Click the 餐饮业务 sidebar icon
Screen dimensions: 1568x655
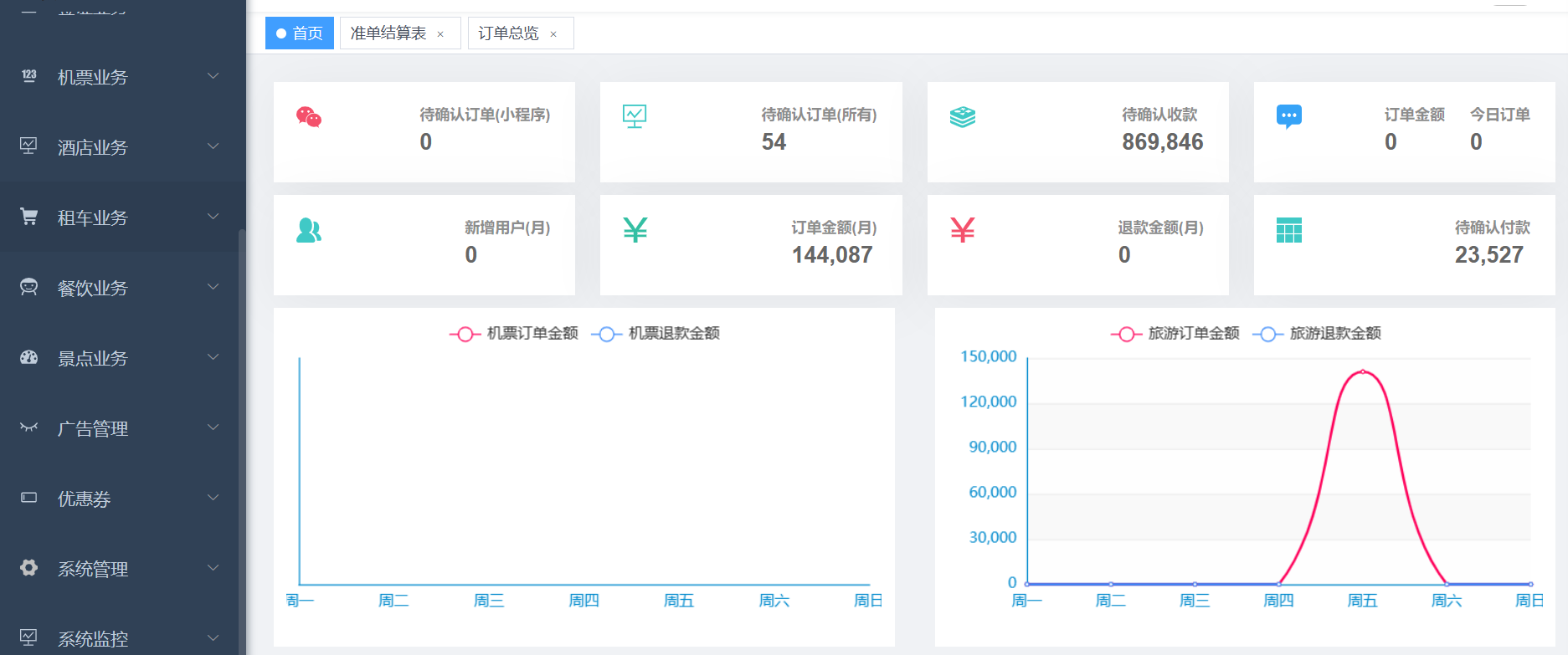pyautogui.click(x=28, y=286)
